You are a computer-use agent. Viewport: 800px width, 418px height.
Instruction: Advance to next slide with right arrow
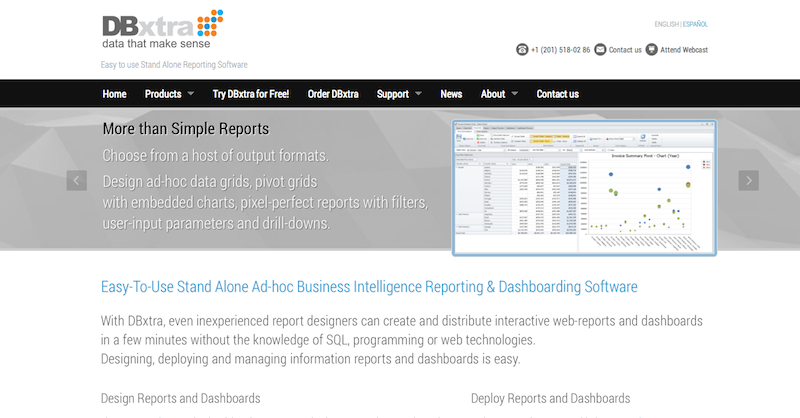coord(748,180)
